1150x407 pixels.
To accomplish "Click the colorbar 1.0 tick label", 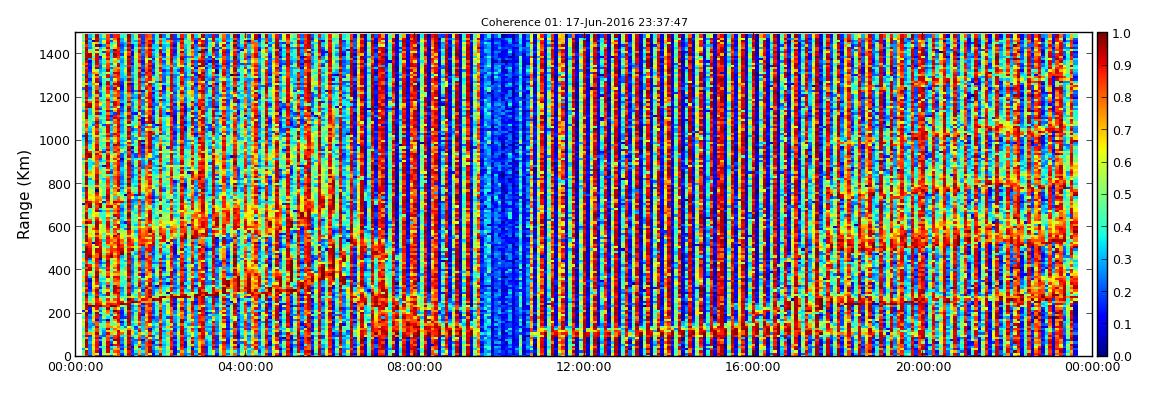I will pyautogui.click(x=1121, y=34).
